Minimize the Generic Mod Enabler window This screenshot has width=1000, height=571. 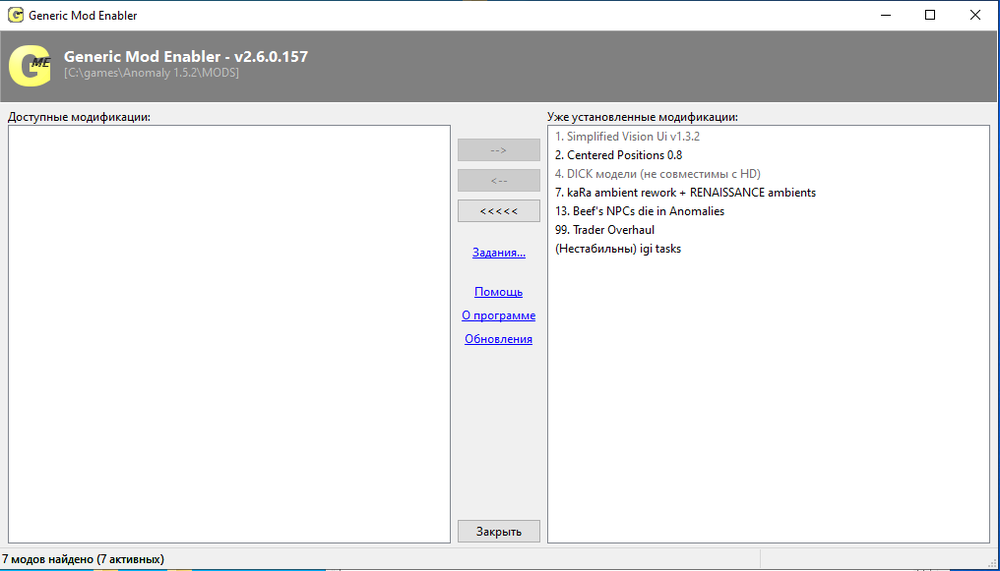pyautogui.click(x=885, y=15)
